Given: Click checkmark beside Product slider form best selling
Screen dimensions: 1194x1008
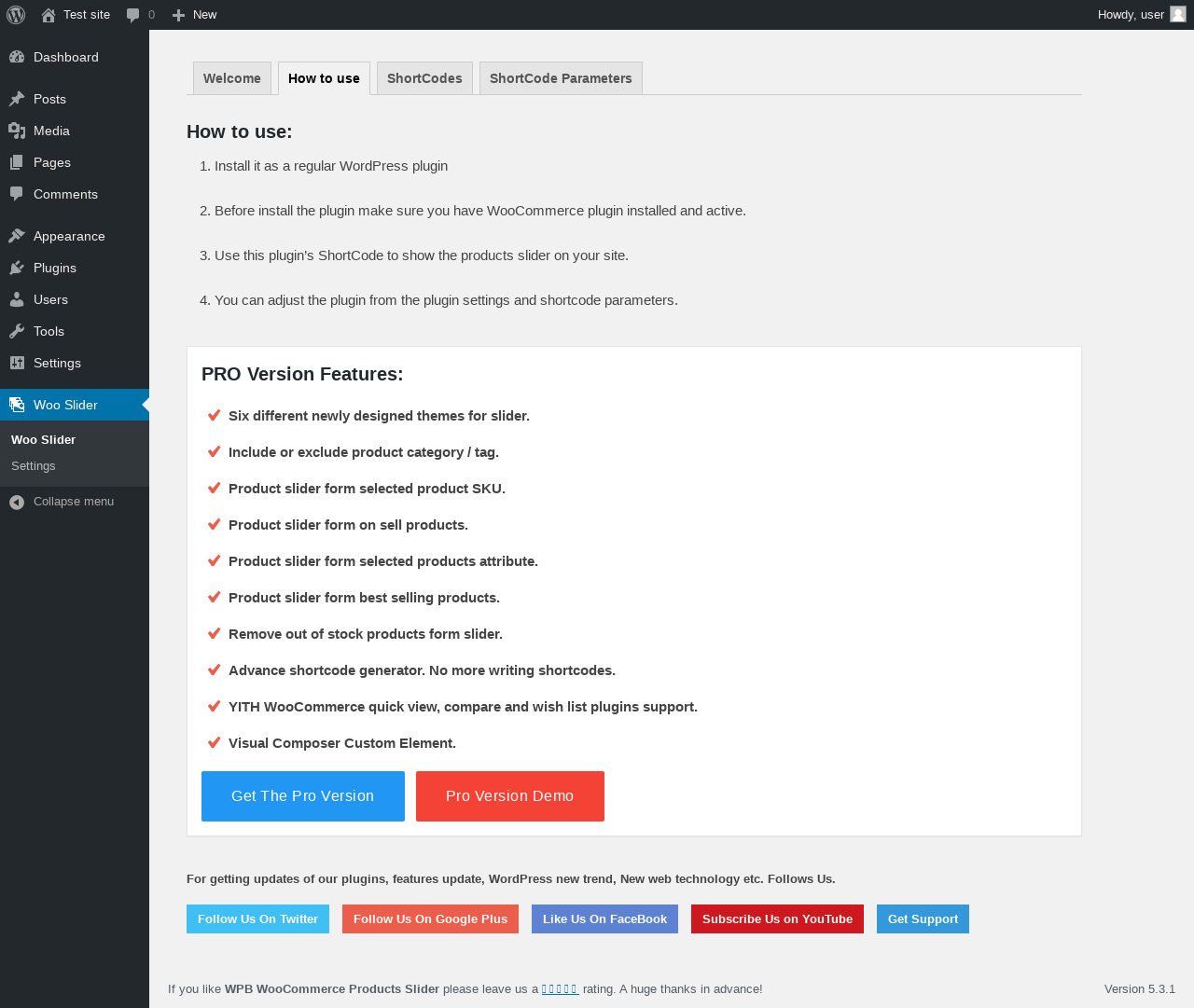Looking at the screenshot, I should click(x=214, y=597).
